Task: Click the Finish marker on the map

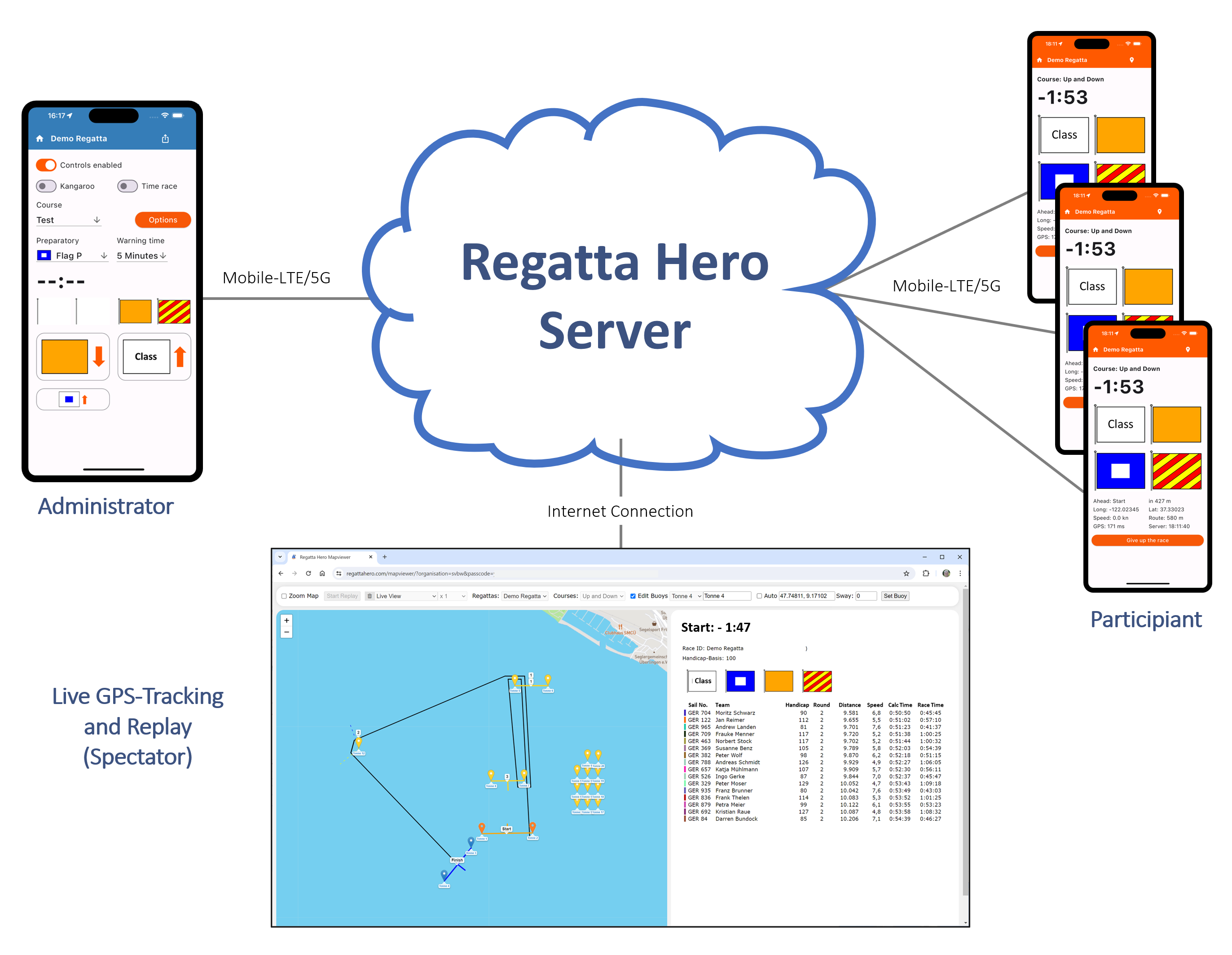Action: 457,860
